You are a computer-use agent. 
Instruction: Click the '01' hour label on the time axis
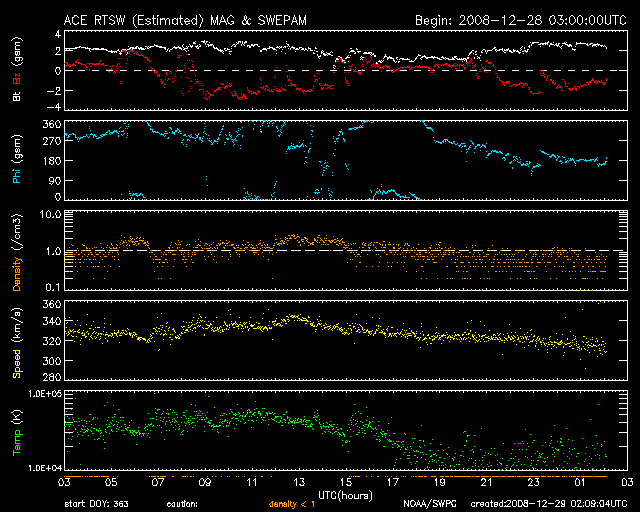point(580,482)
